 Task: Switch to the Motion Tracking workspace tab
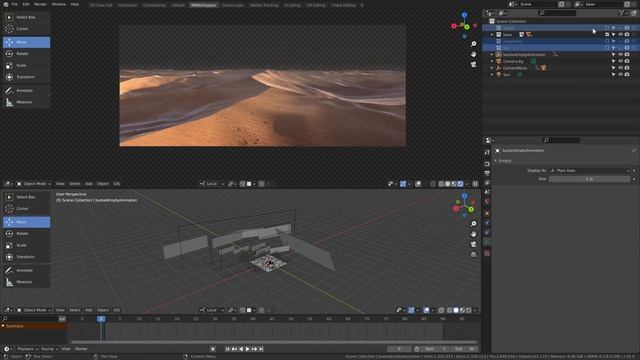pos(264,5)
